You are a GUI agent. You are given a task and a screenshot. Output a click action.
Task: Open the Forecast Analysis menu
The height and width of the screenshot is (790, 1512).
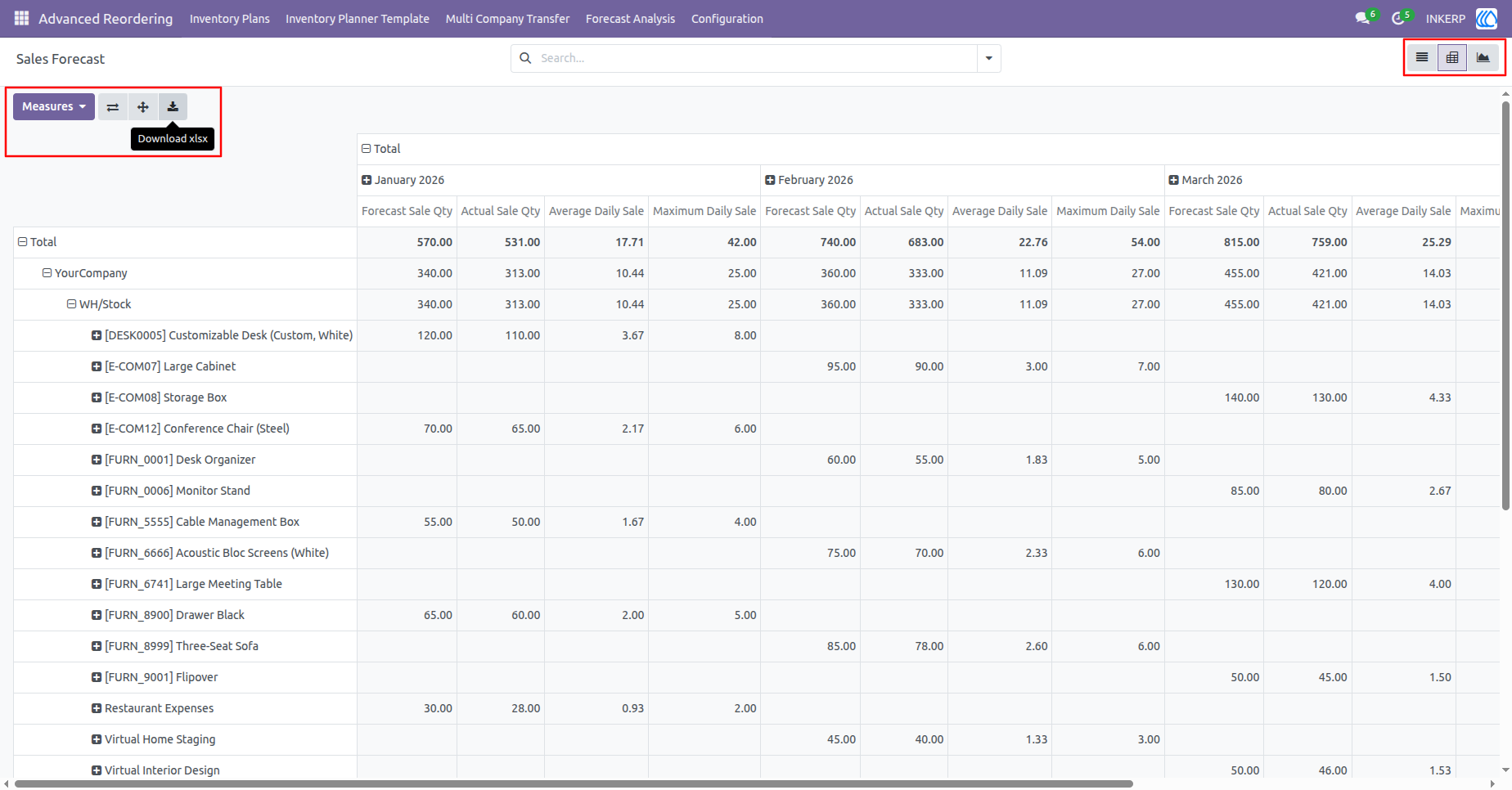[631, 18]
